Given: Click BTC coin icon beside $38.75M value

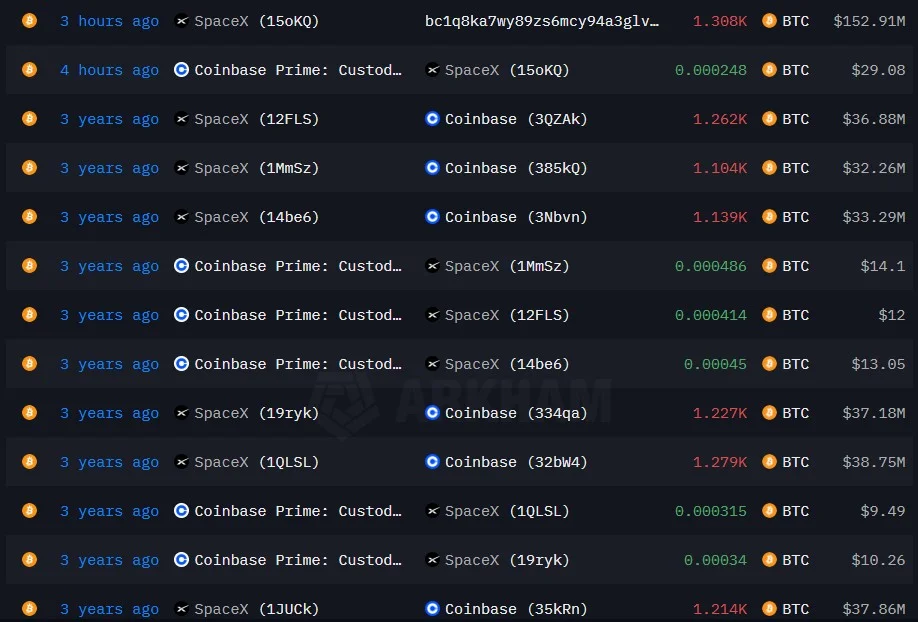Looking at the screenshot, I should (x=769, y=462).
